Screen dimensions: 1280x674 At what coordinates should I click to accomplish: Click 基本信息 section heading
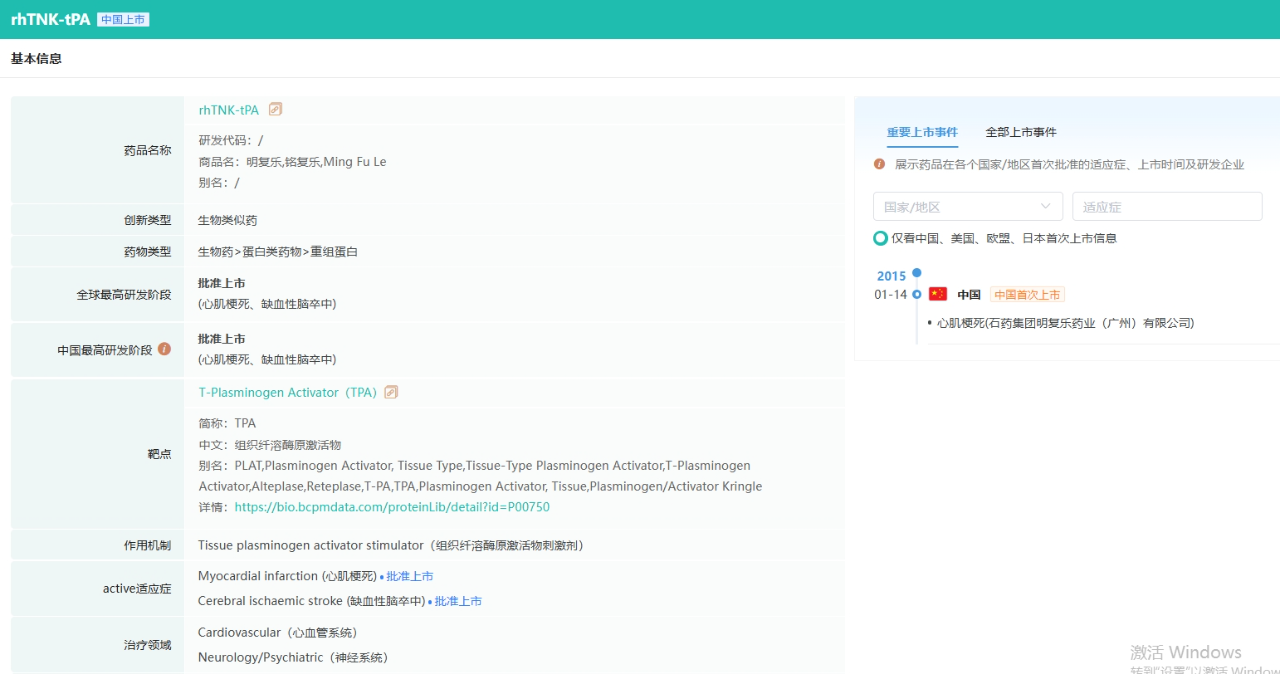point(36,59)
